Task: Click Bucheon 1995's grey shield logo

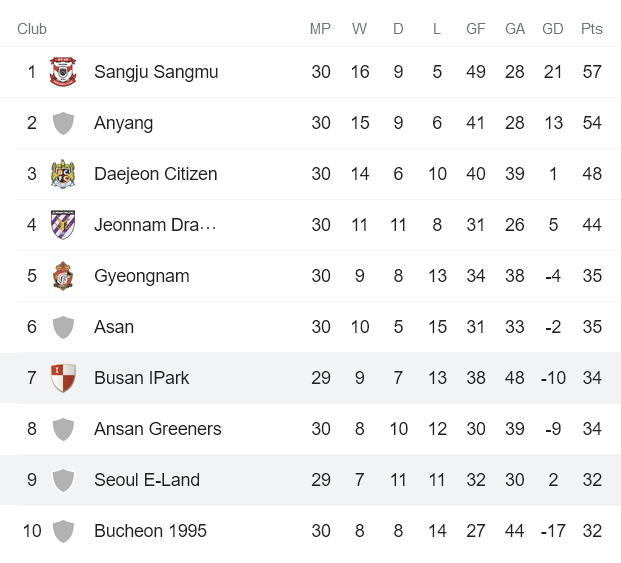Action: [63, 531]
